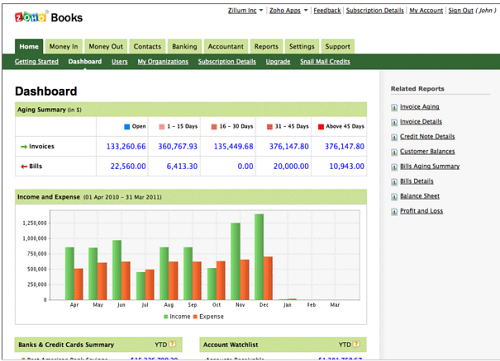The height and width of the screenshot is (361, 500).
Task: Toggle the green Income legend swatch
Action: coord(166,316)
